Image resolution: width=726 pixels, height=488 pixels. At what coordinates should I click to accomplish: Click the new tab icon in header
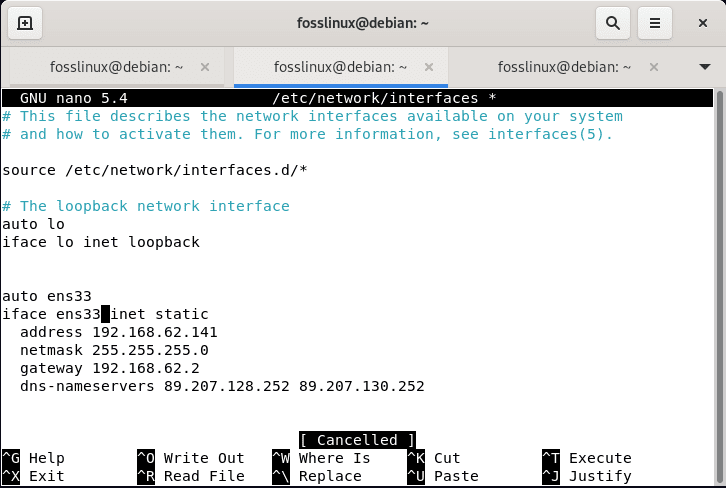coord(25,23)
